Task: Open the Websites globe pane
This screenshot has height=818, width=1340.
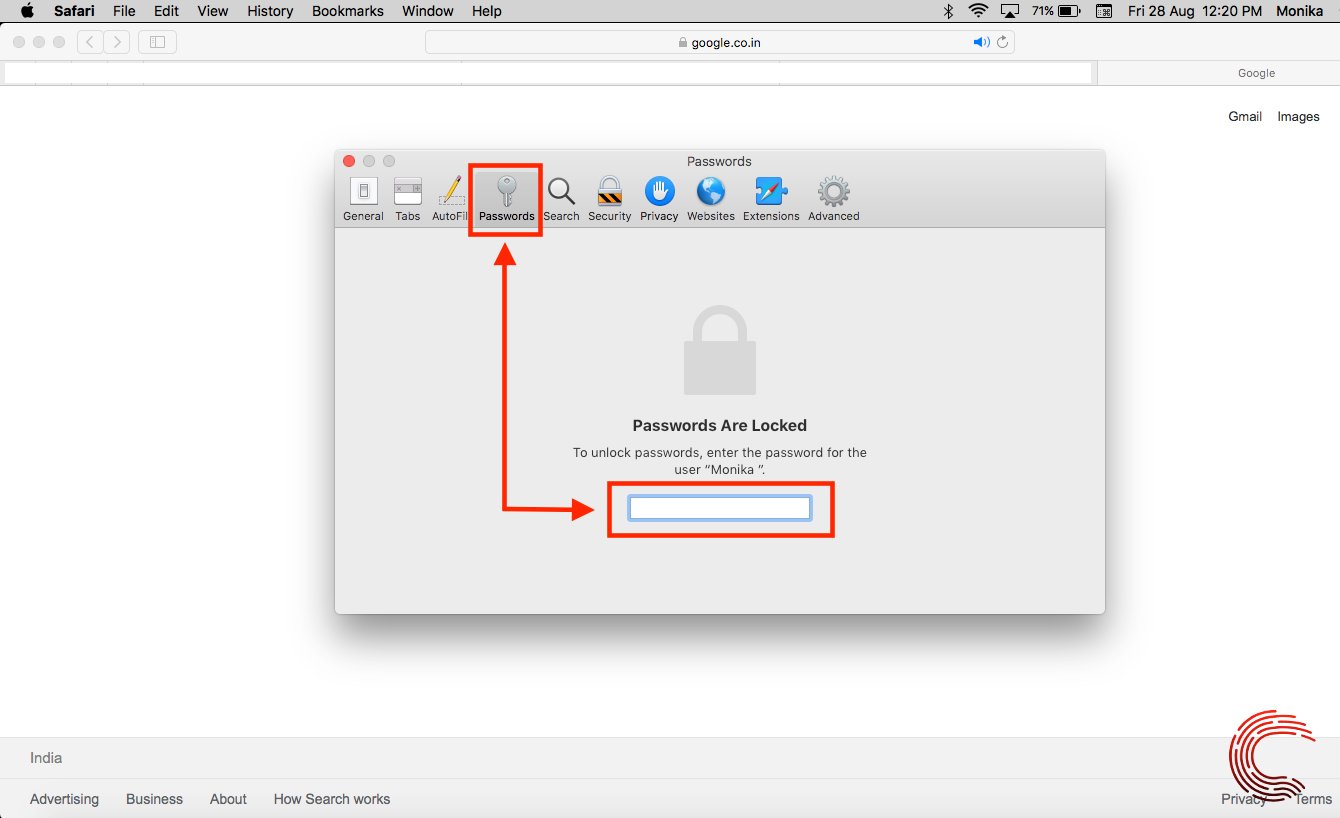Action: click(711, 199)
